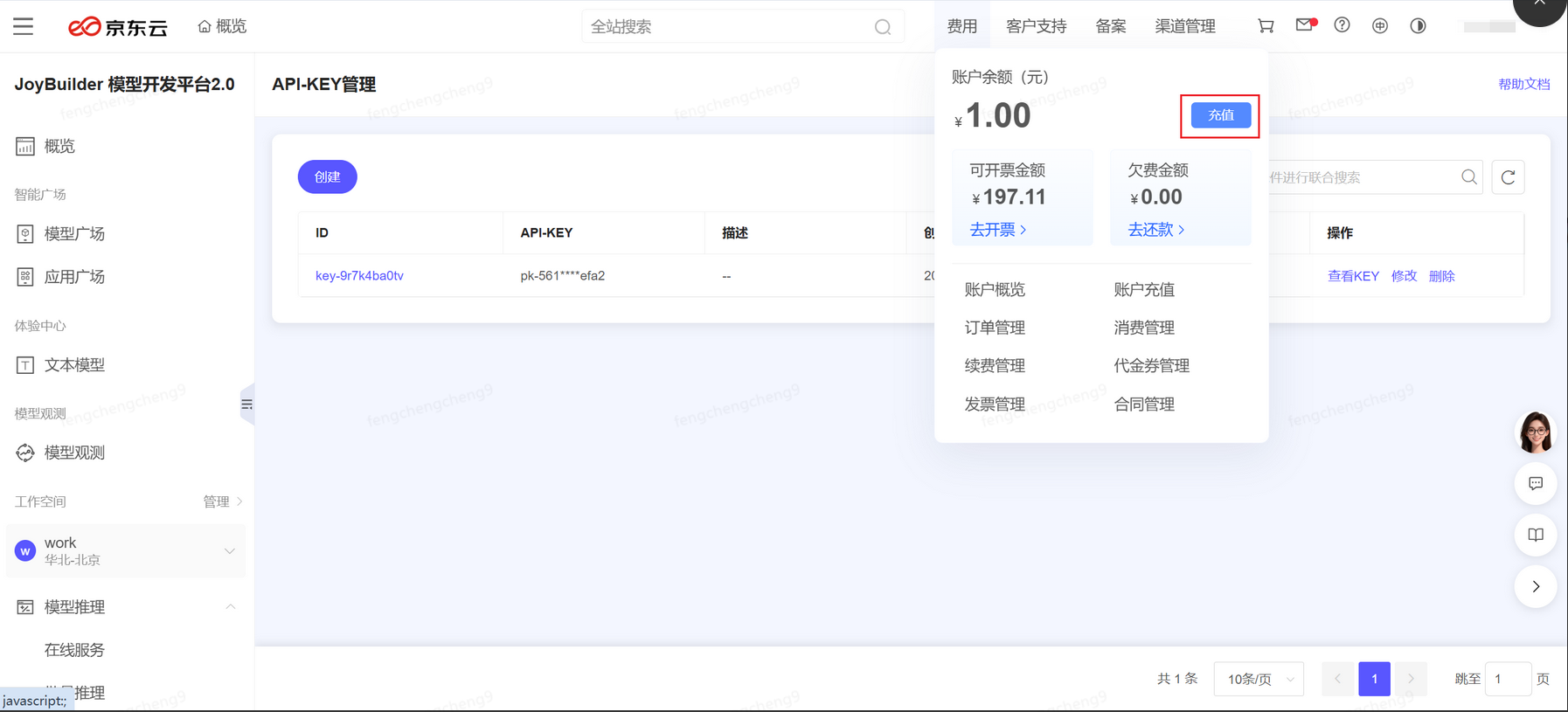Click the documentation book icon on right
Image resolution: width=1568 pixels, height=712 pixels.
coord(1535,535)
